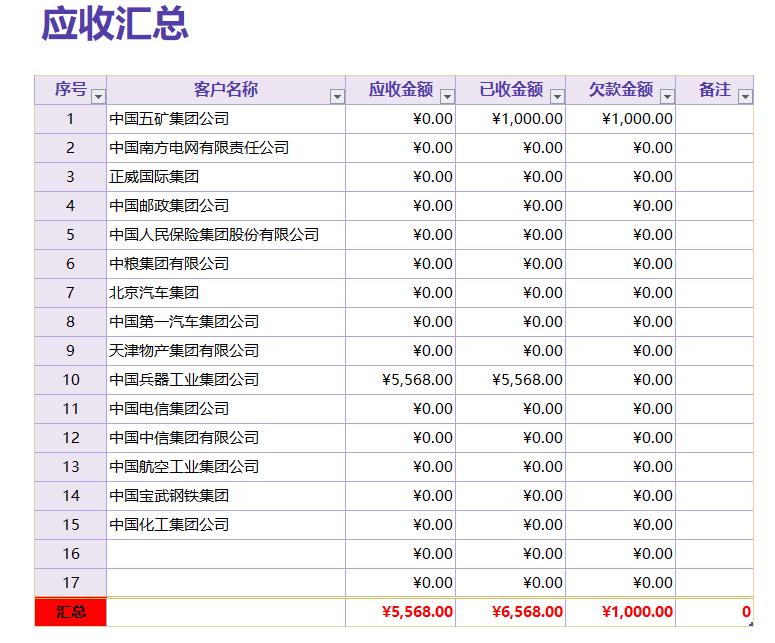
Task: Click serial number 5 cell
Action: tap(71, 235)
